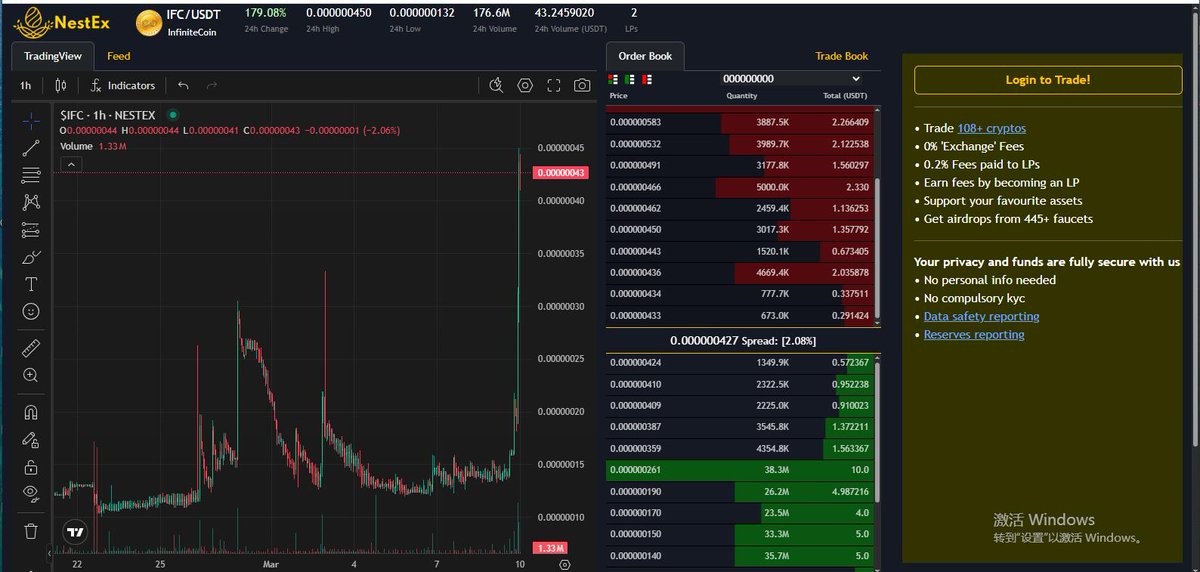Activate the zoom in tool

[31, 375]
